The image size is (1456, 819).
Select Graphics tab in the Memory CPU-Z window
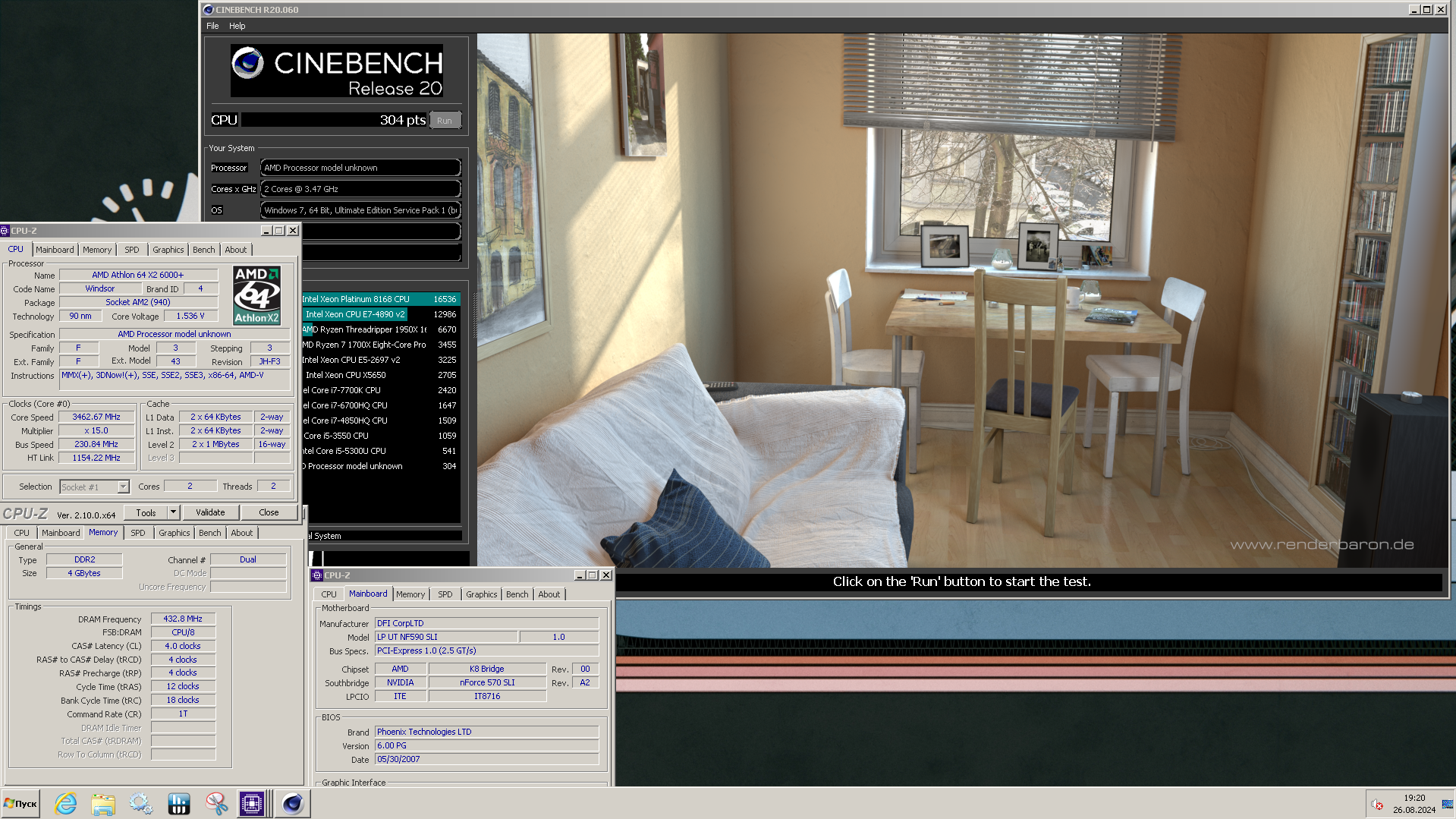(175, 533)
